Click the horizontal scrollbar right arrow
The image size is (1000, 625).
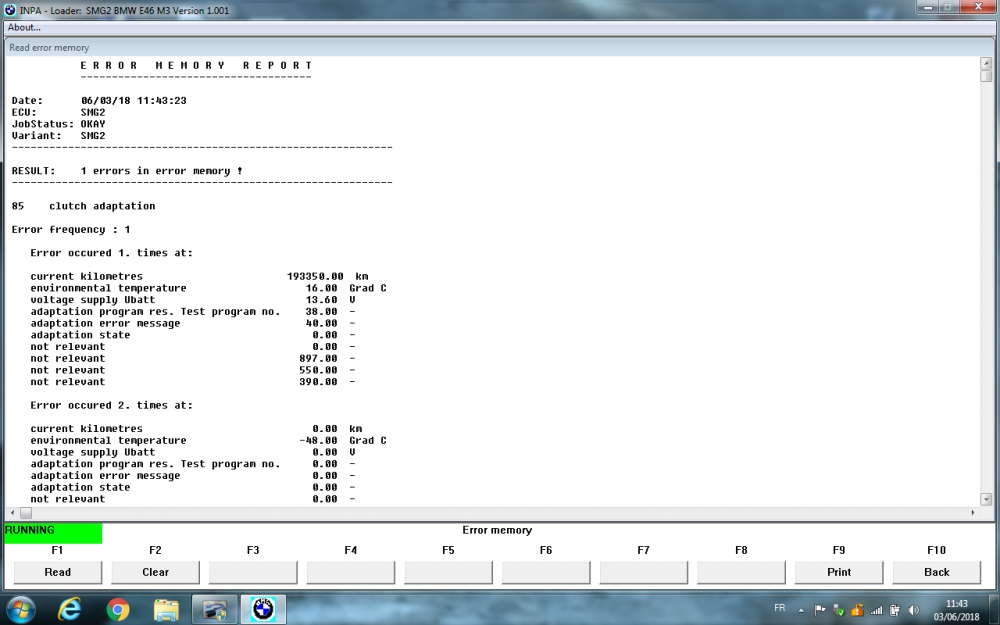973,513
